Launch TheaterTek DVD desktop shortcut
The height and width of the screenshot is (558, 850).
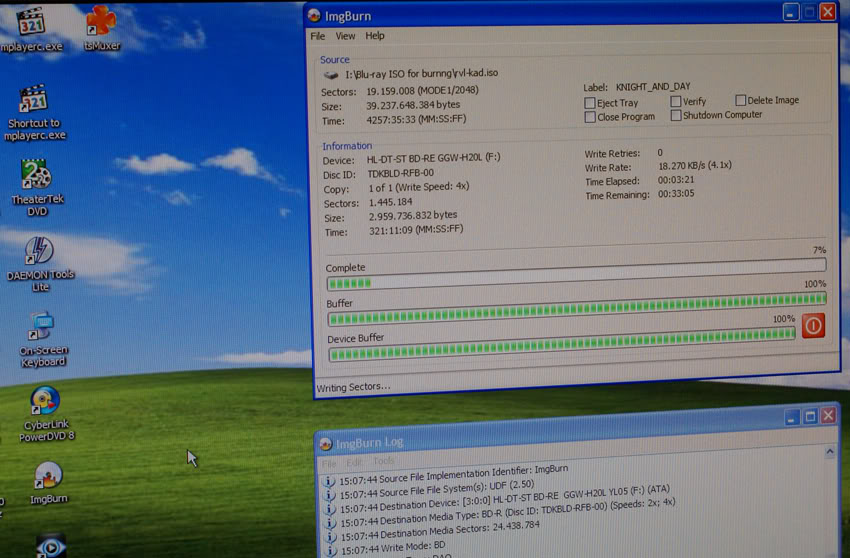pyautogui.click(x=36, y=177)
